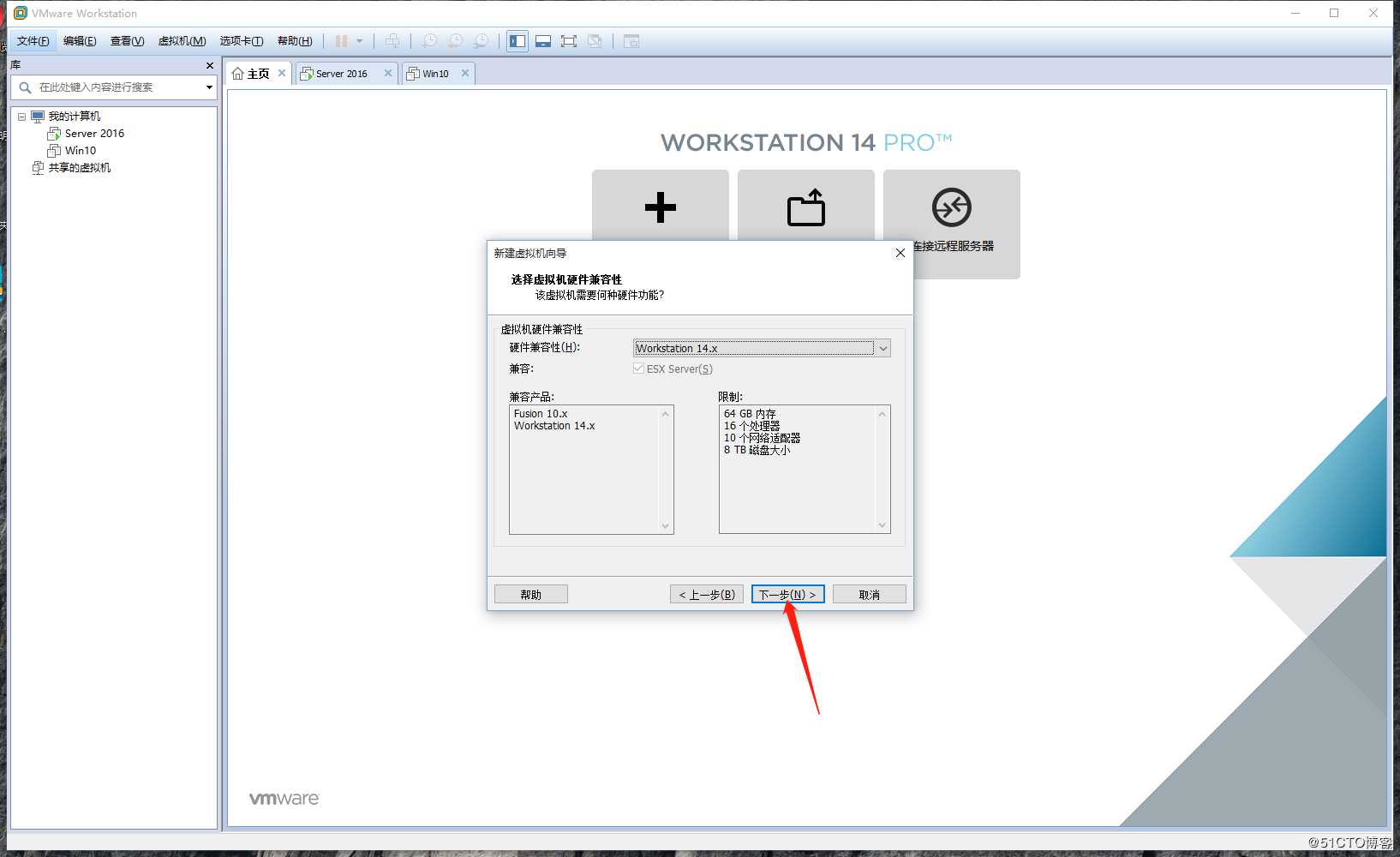Click the 限制 list scroll-down arrow
The image size is (1400, 857).
coord(882,525)
